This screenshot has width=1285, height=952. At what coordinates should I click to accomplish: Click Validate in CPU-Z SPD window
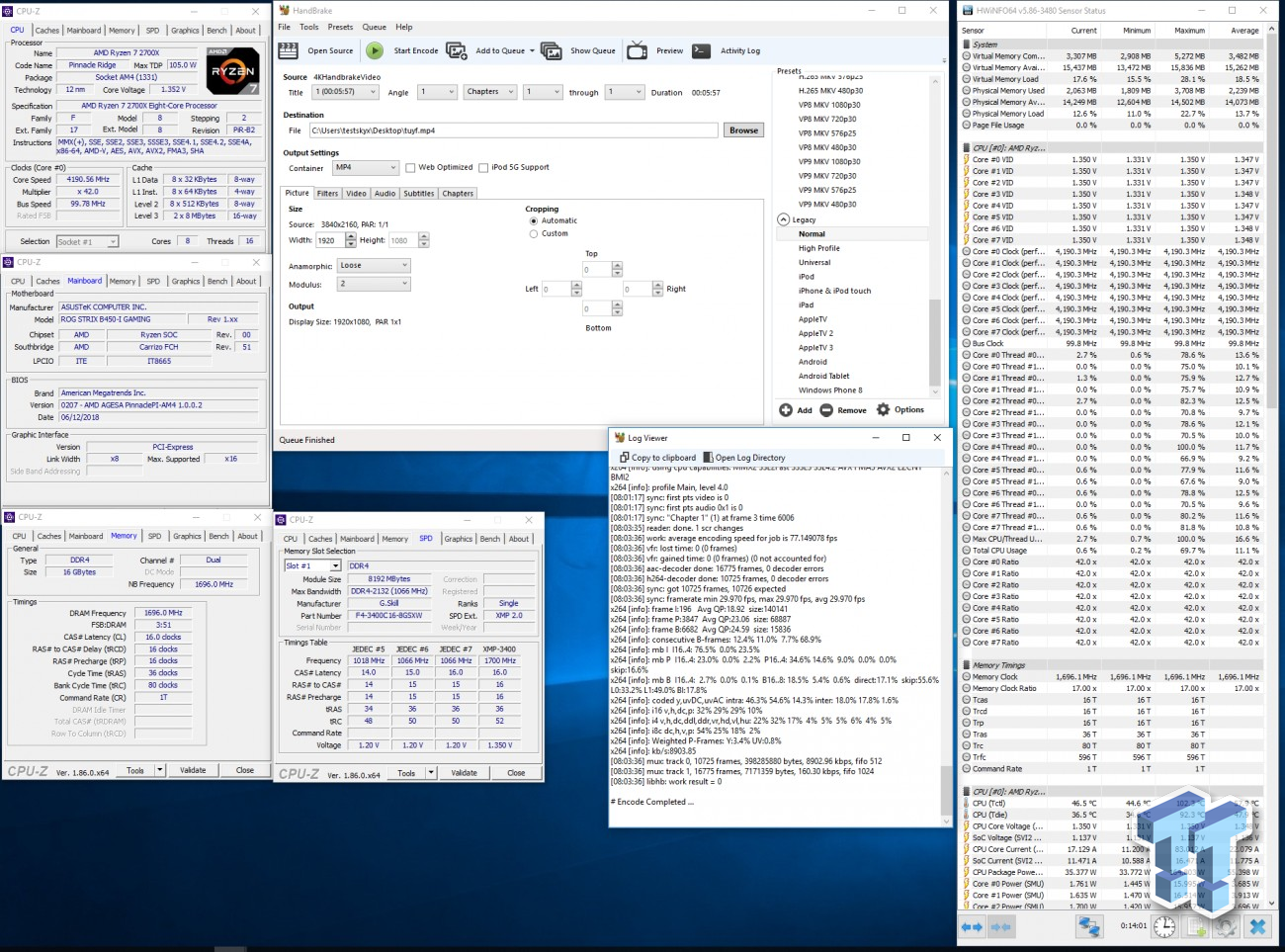point(465,773)
